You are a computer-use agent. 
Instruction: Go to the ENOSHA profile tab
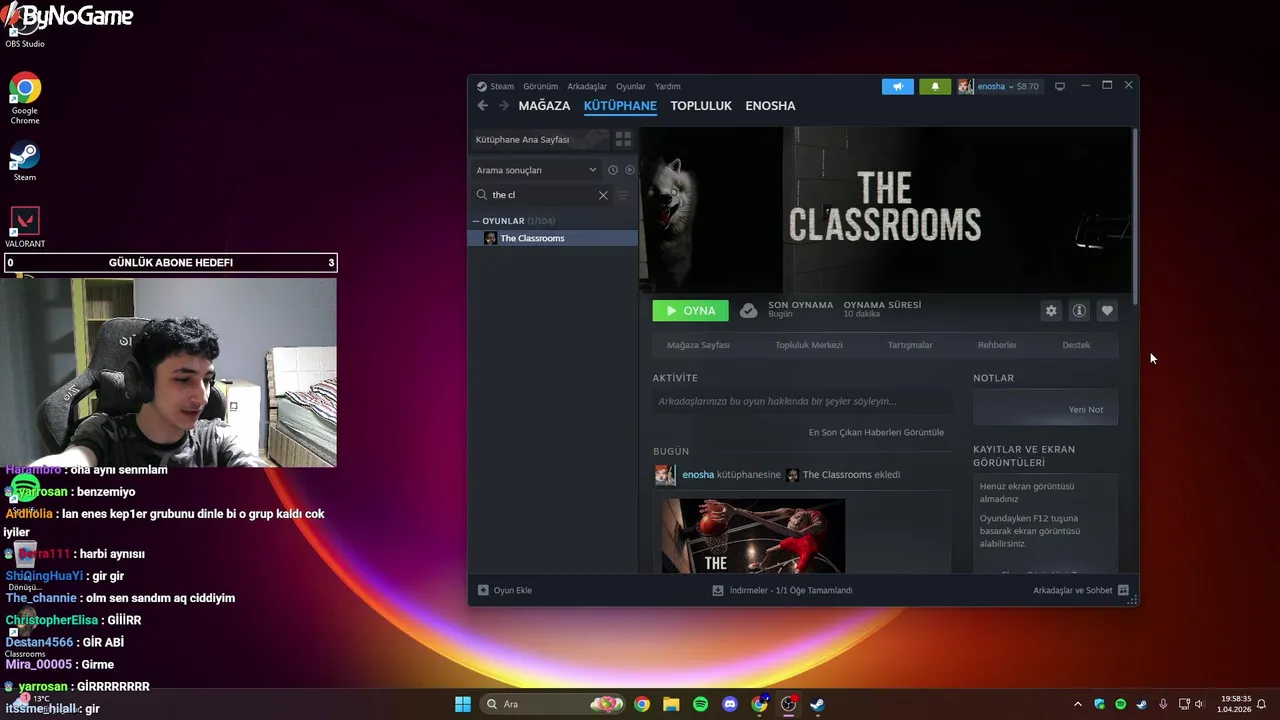coord(770,106)
